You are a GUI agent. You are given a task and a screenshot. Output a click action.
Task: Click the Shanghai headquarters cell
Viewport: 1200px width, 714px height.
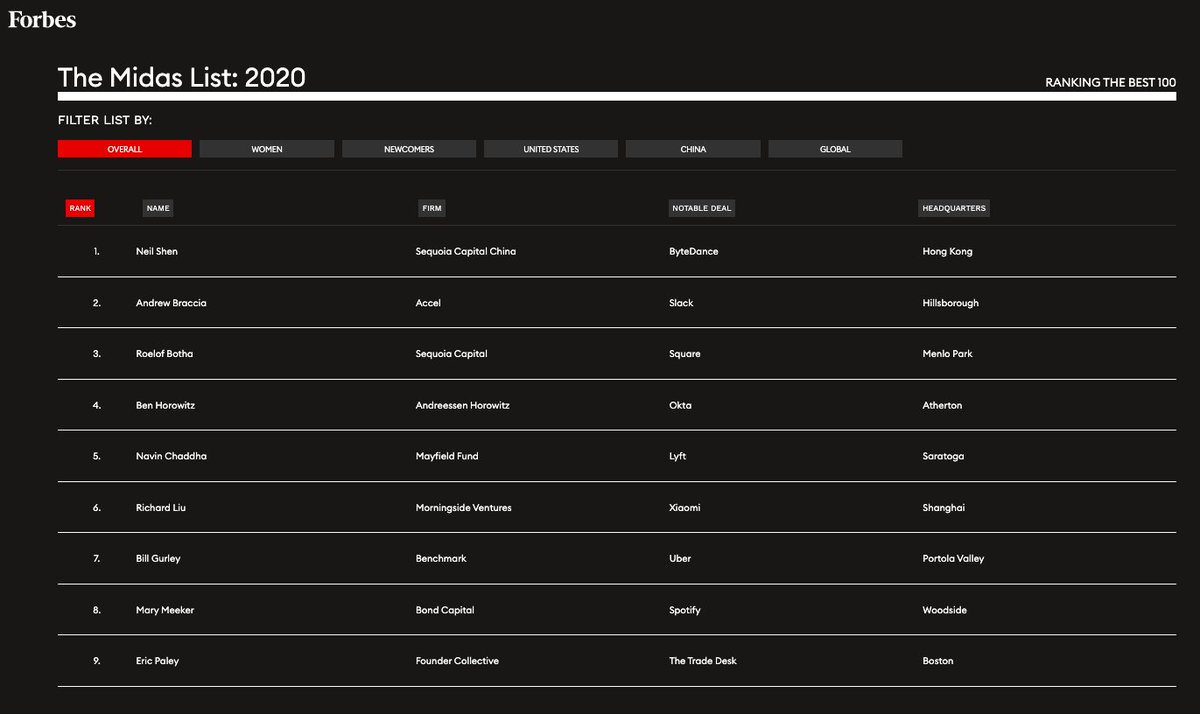click(943, 507)
